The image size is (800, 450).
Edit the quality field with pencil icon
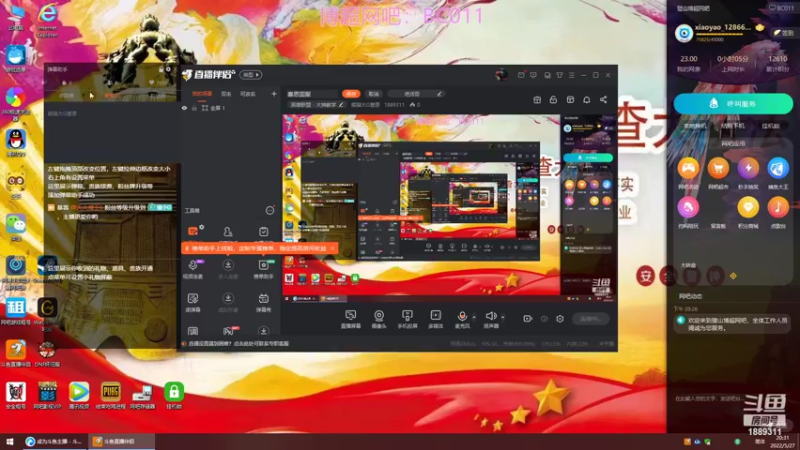(x=415, y=94)
